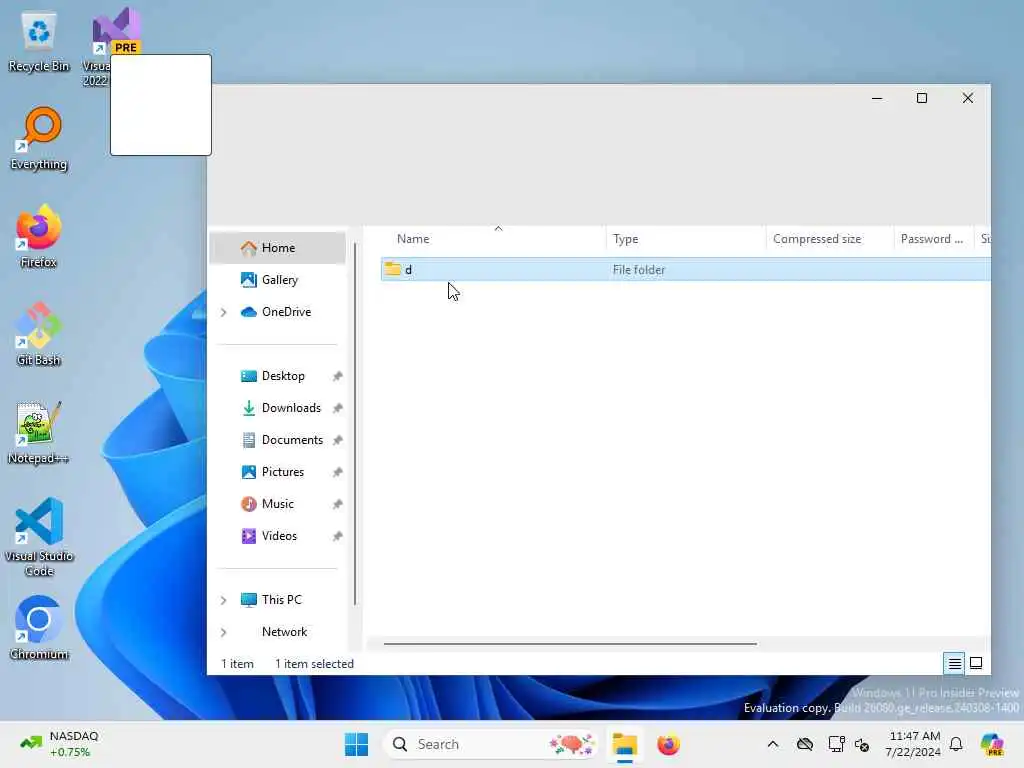Screen dimensions: 1024x768
Task: Click the OneDrive cloud tray icon
Action: click(x=805, y=744)
